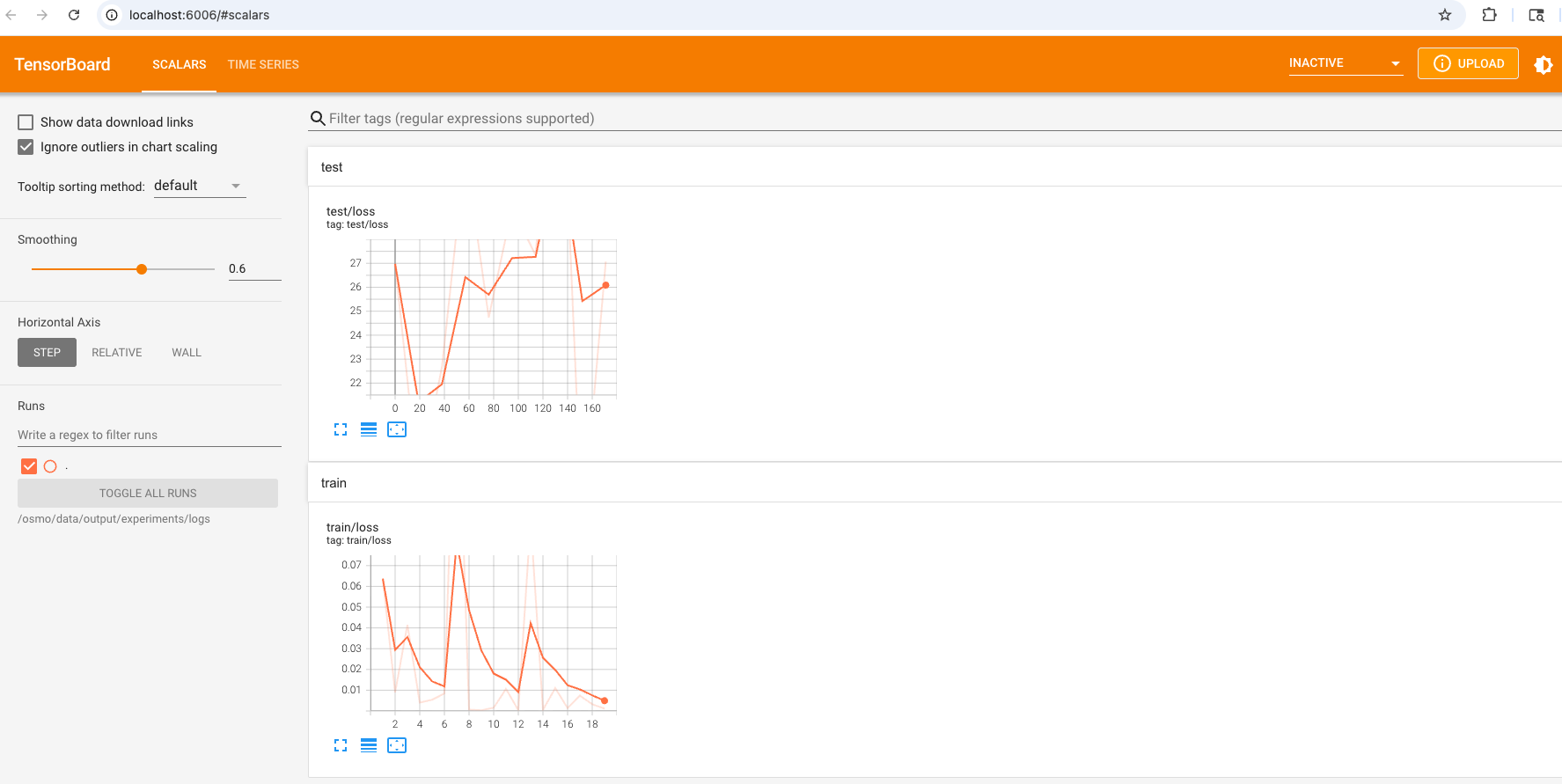Screen dimensions: 1562x784
Task: Expand the train/loss chart to full size
Action: [x=341, y=745]
